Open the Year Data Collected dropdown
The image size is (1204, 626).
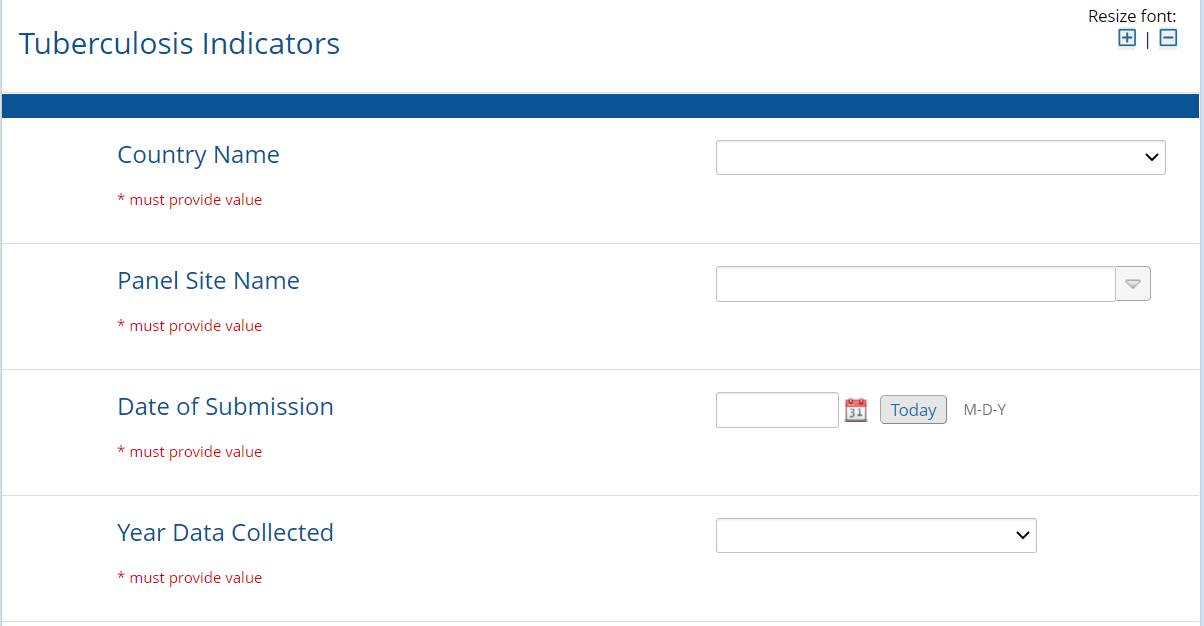tap(876, 535)
